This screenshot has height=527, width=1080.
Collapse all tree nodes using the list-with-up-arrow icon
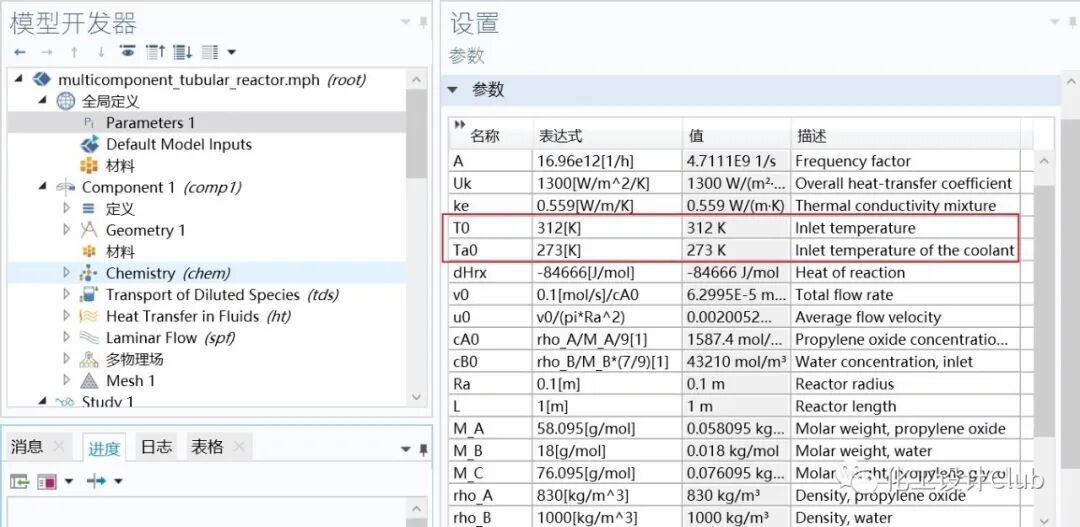pos(155,52)
